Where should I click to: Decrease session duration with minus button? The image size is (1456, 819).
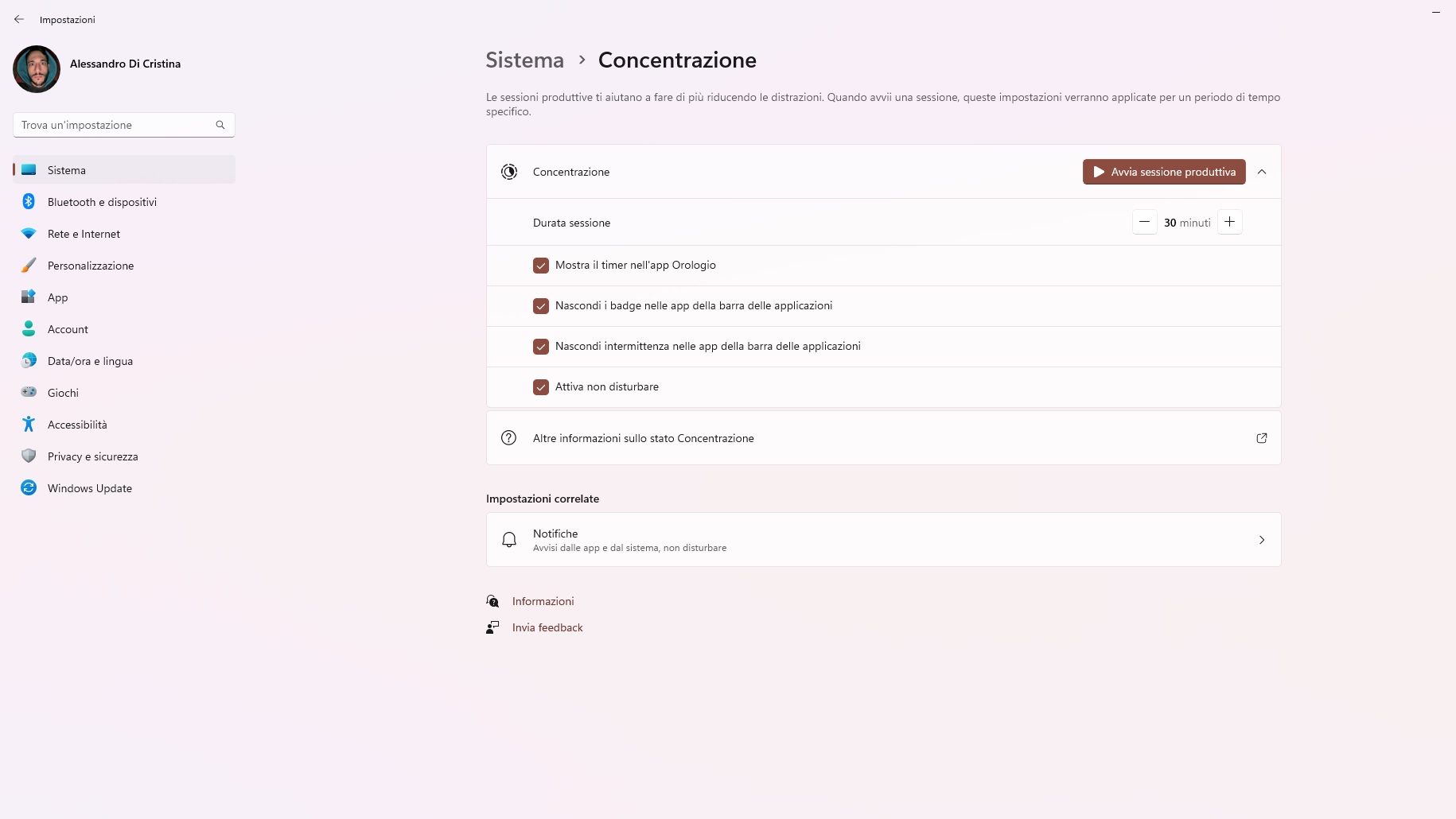1144,223
